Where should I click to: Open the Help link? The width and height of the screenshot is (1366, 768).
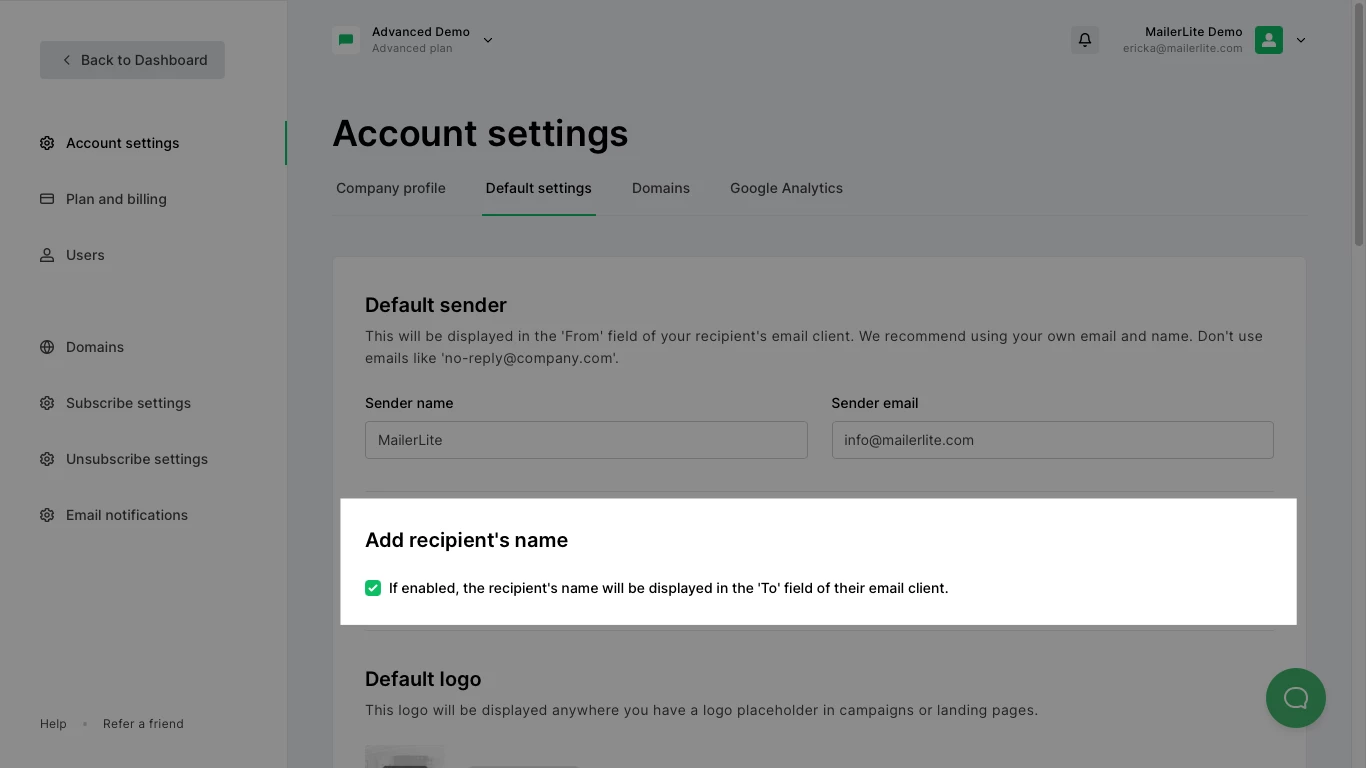point(53,724)
